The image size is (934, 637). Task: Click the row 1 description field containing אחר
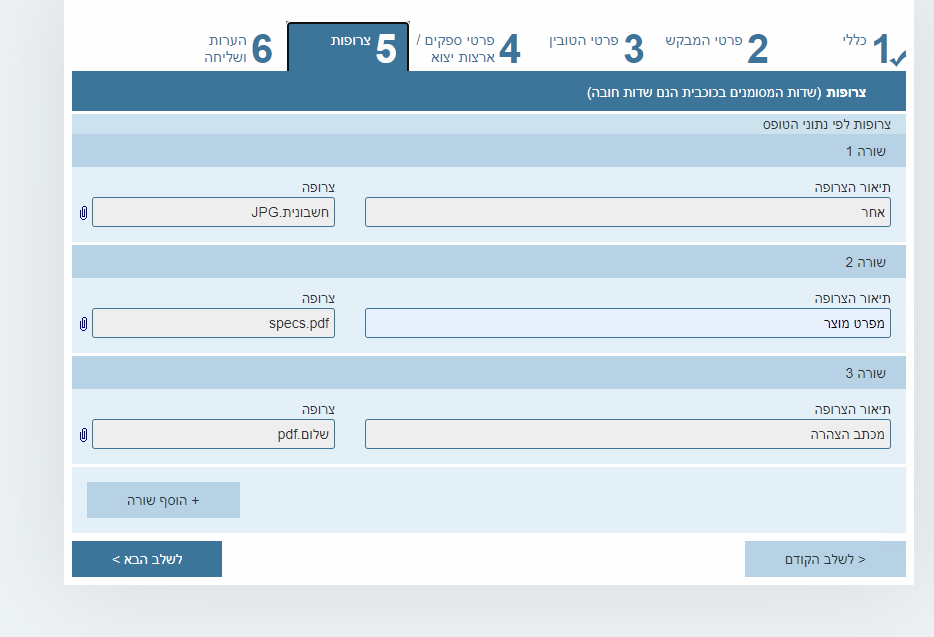pyautogui.click(x=627, y=213)
